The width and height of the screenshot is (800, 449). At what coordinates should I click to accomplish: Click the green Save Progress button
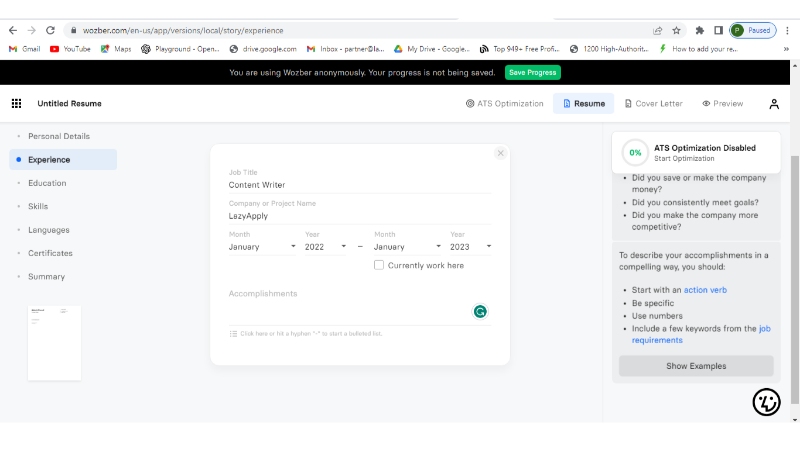coord(532,72)
